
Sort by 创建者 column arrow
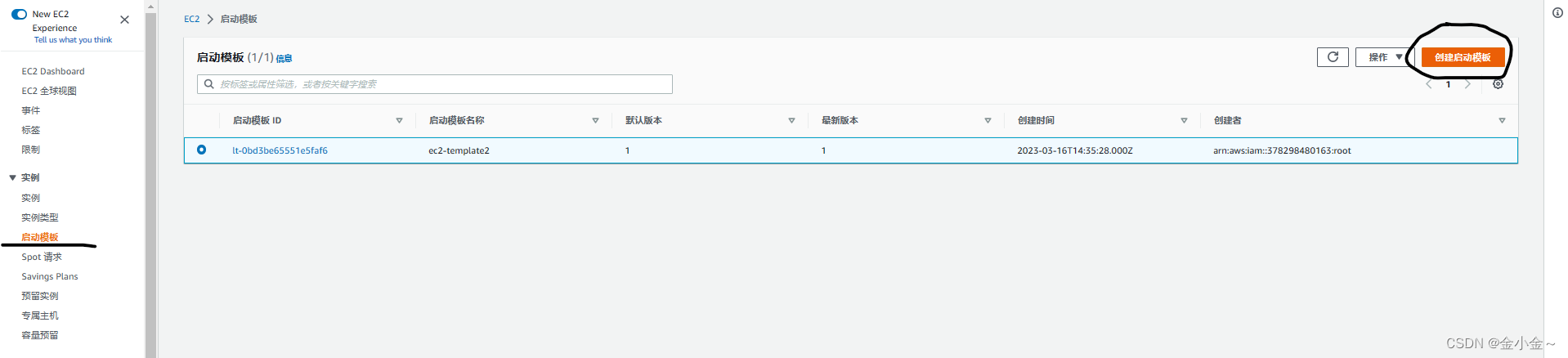1502,120
